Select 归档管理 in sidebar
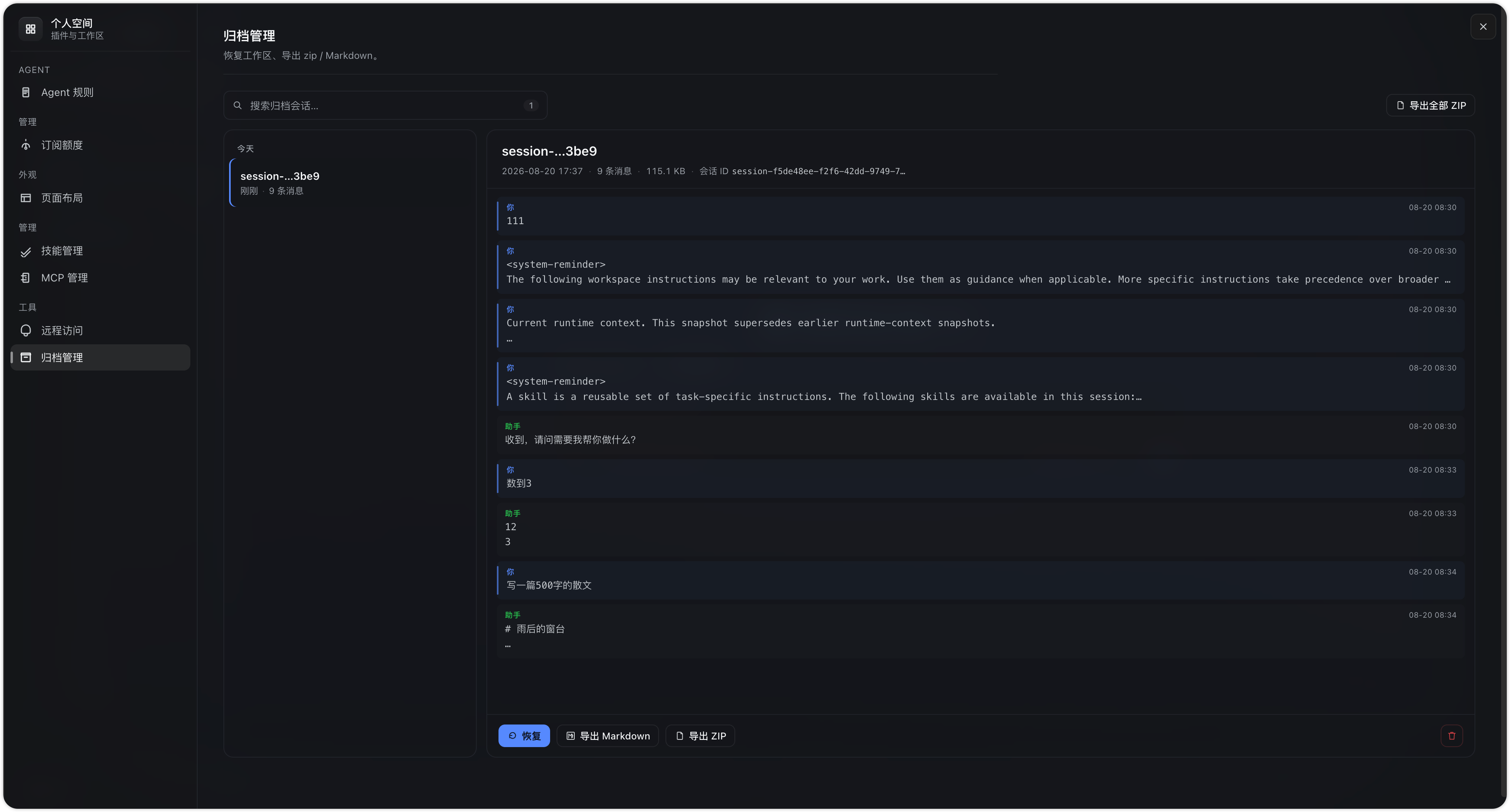Viewport: 1510px width, 812px height. (100, 357)
